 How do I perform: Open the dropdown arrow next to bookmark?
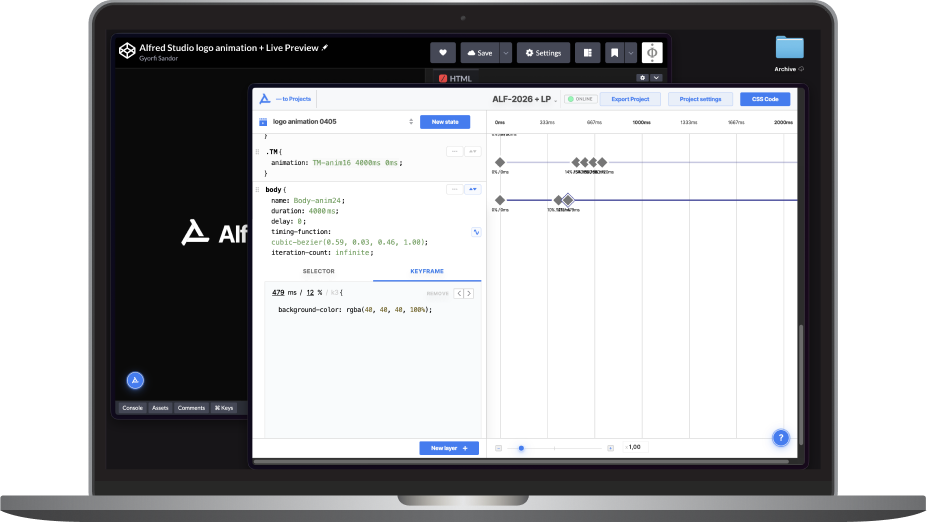631,53
